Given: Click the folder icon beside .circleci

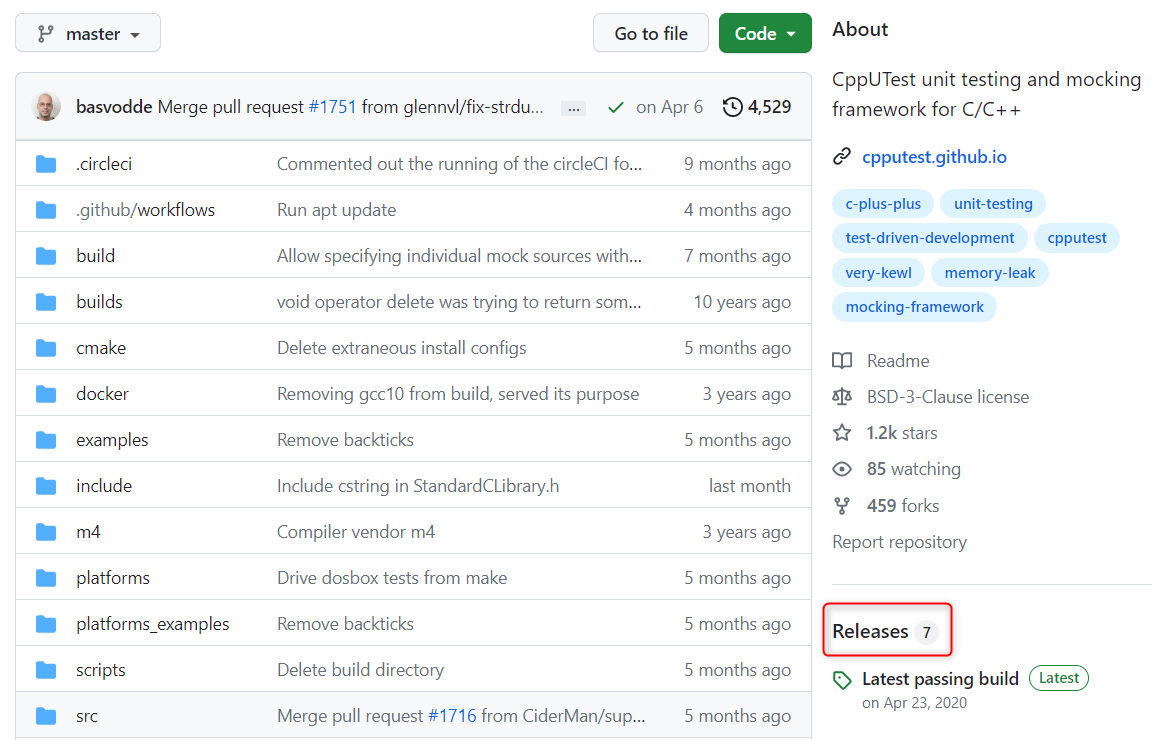Looking at the screenshot, I should tap(46, 164).
